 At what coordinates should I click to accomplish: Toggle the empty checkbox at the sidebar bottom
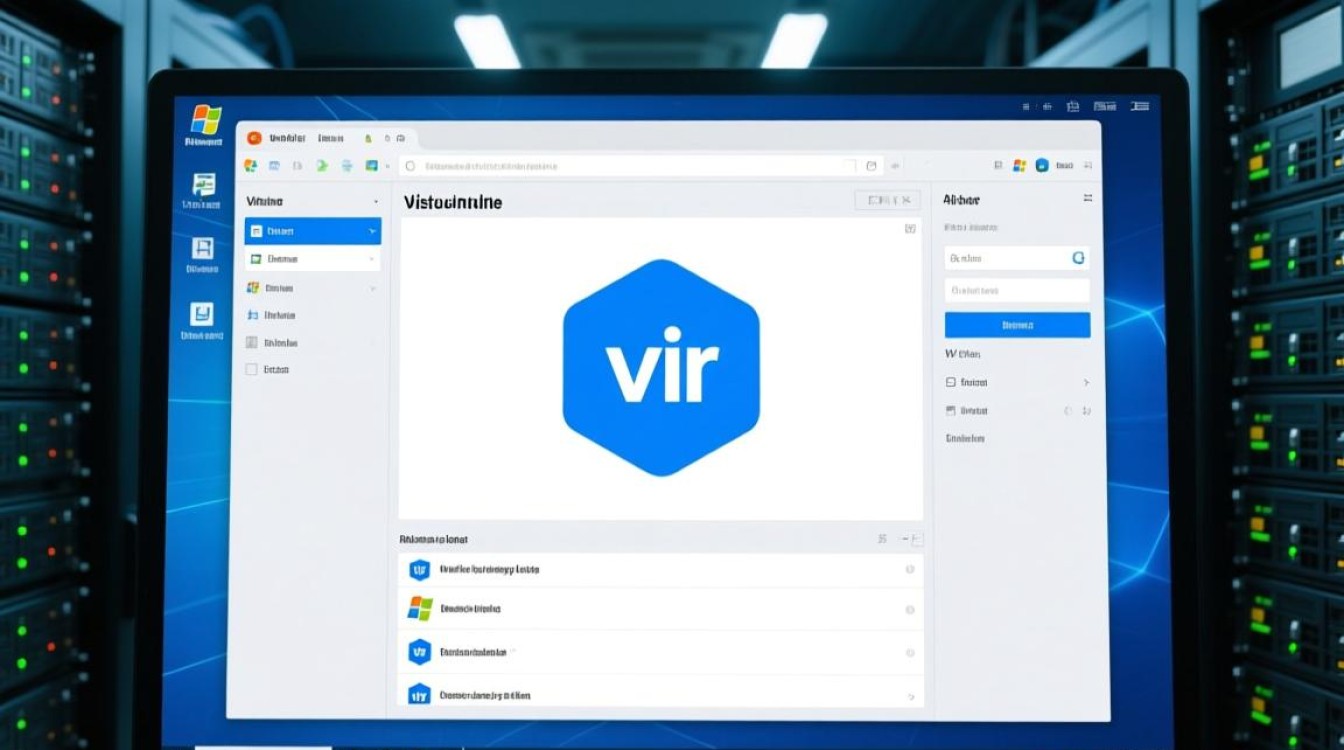[x=252, y=369]
